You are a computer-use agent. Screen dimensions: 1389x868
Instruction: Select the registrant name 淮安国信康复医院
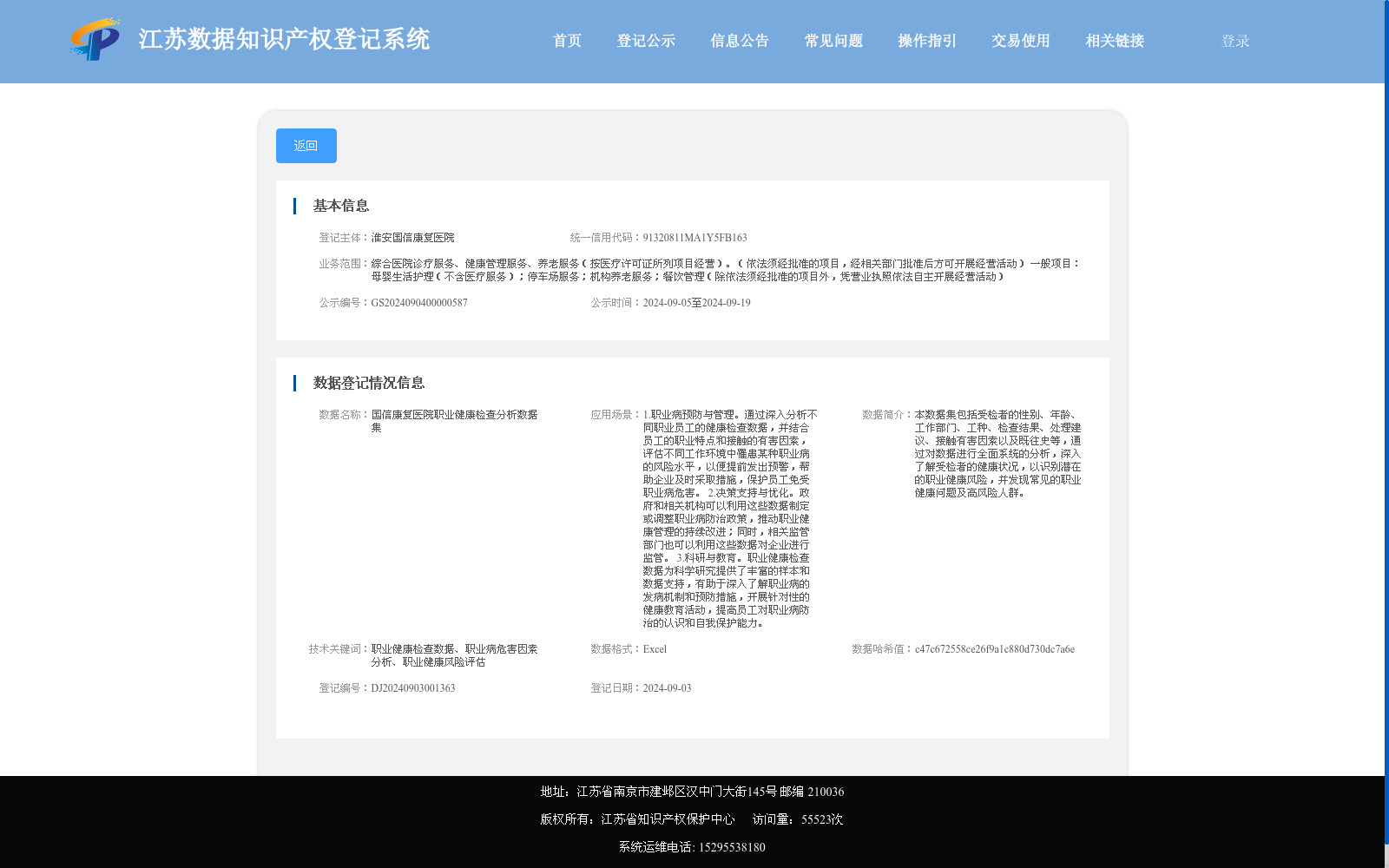pyautogui.click(x=413, y=238)
